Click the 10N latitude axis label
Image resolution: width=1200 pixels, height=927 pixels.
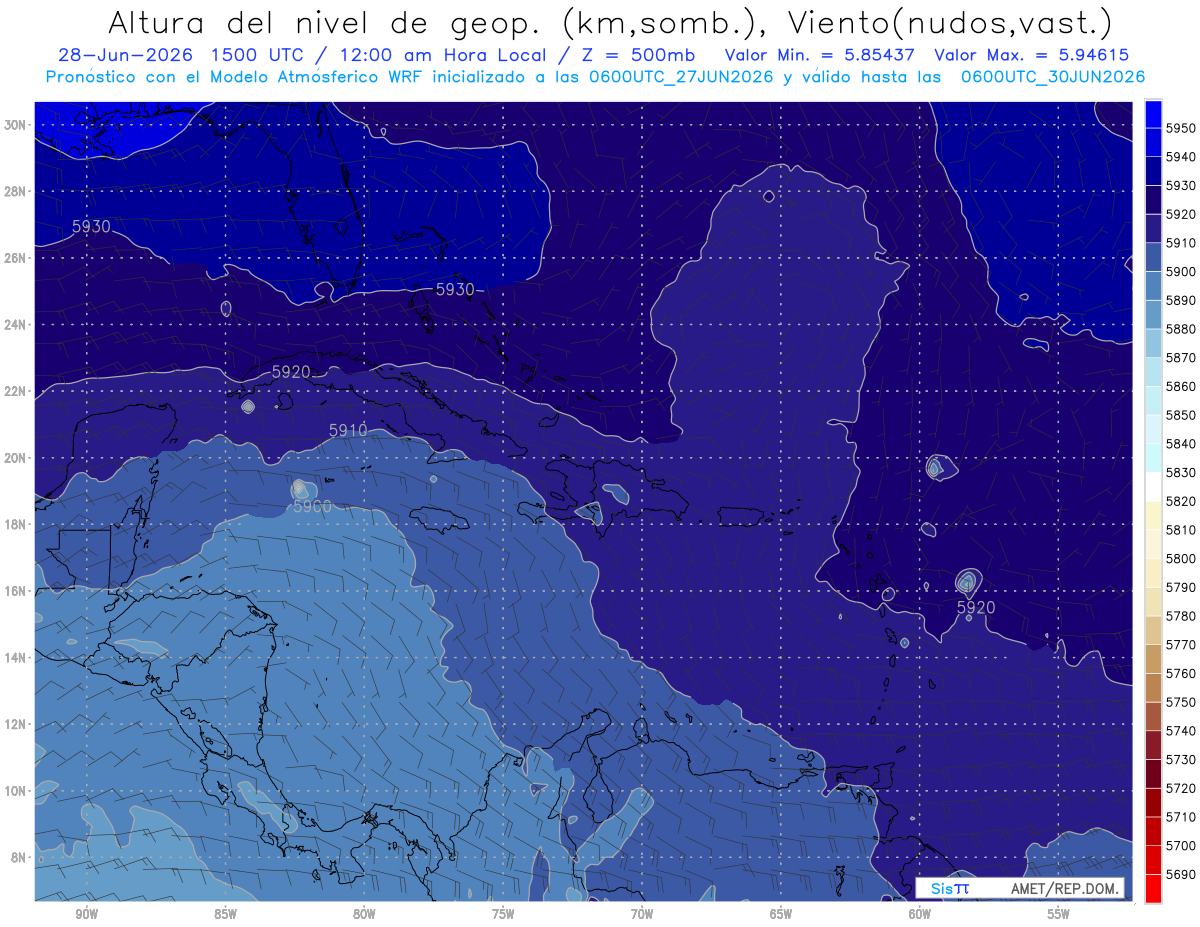click(17, 791)
